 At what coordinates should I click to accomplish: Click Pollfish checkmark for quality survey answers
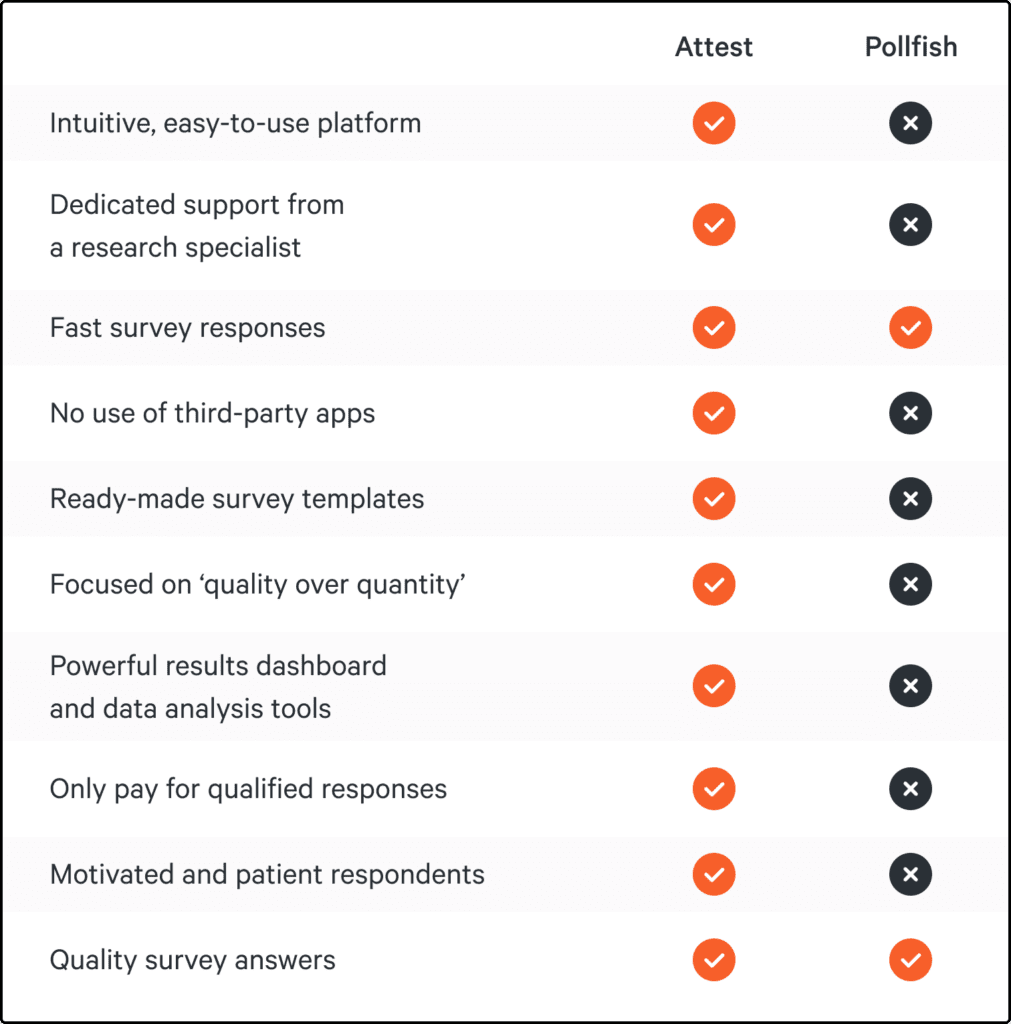(910, 960)
